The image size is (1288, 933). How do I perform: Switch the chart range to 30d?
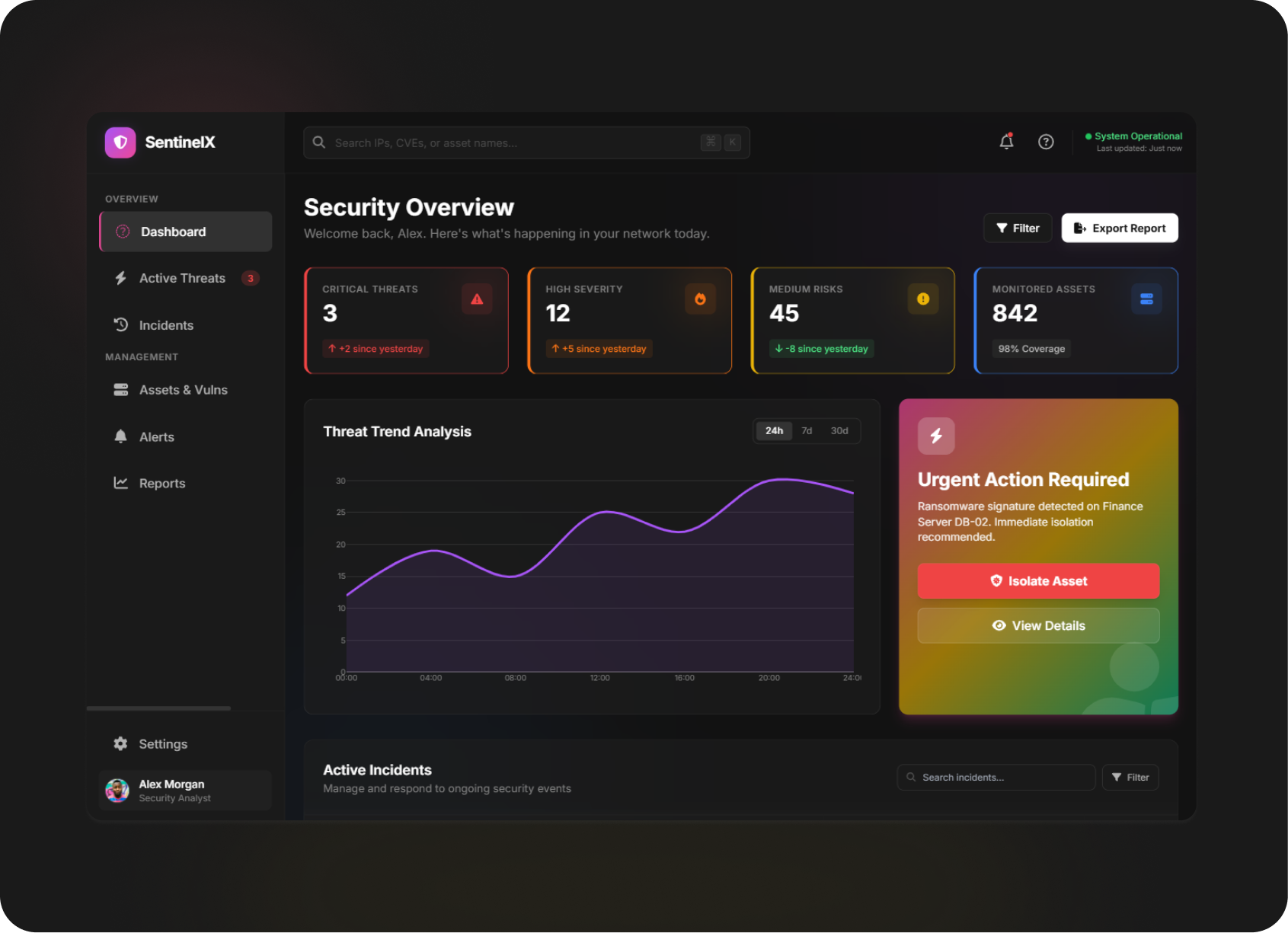(839, 431)
